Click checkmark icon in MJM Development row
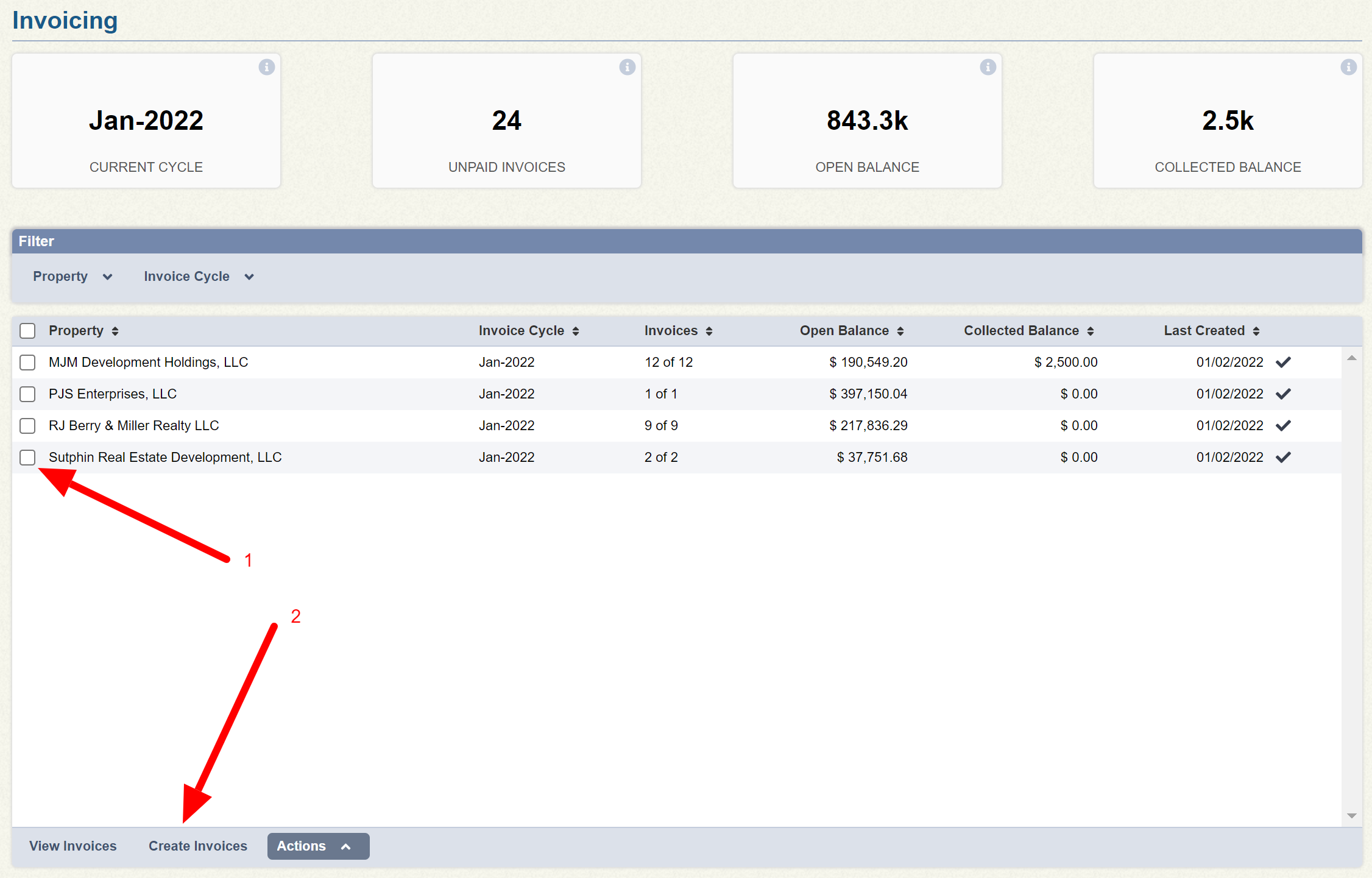This screenshot has height=878, width=1372. click(x=1284, y=363)
